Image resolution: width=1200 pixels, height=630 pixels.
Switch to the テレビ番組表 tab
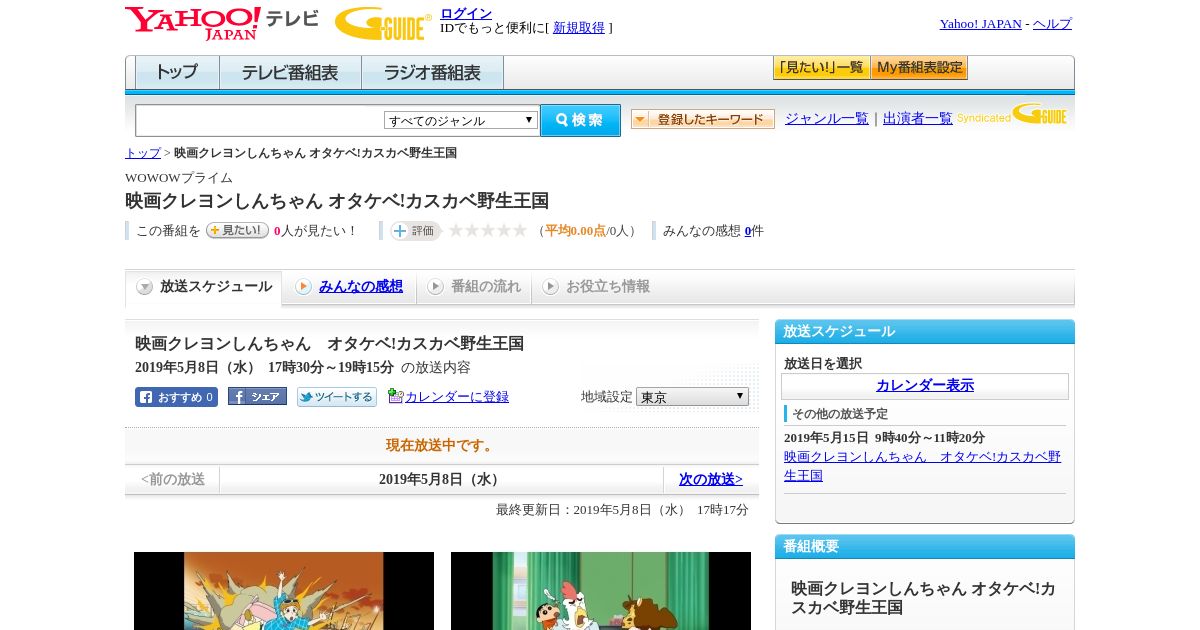(x=290, y=73)
